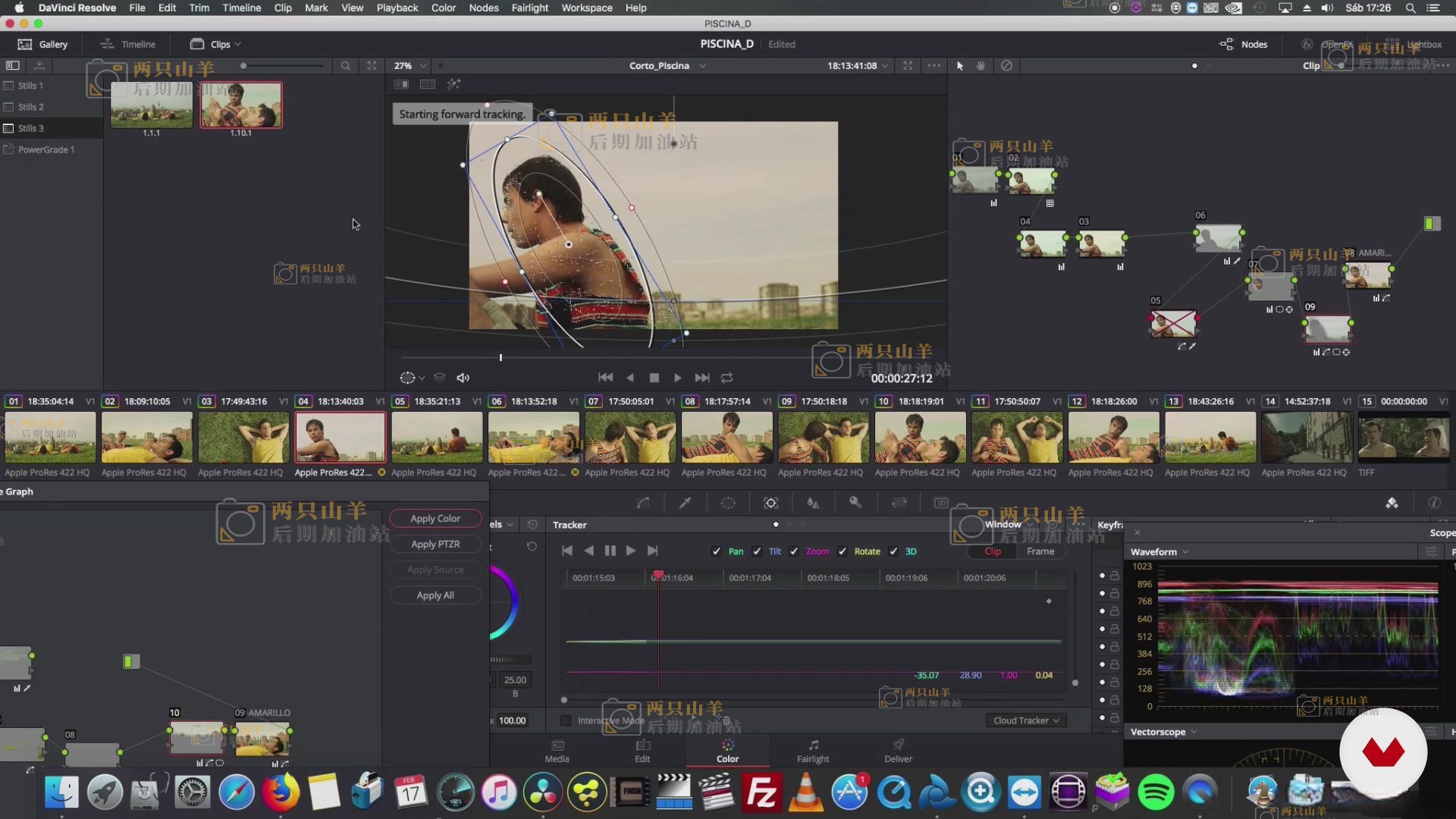Open the viewer zoom 27% dropdown
The width and height of the screenshot is (1456, 819).
click(410, 66)
